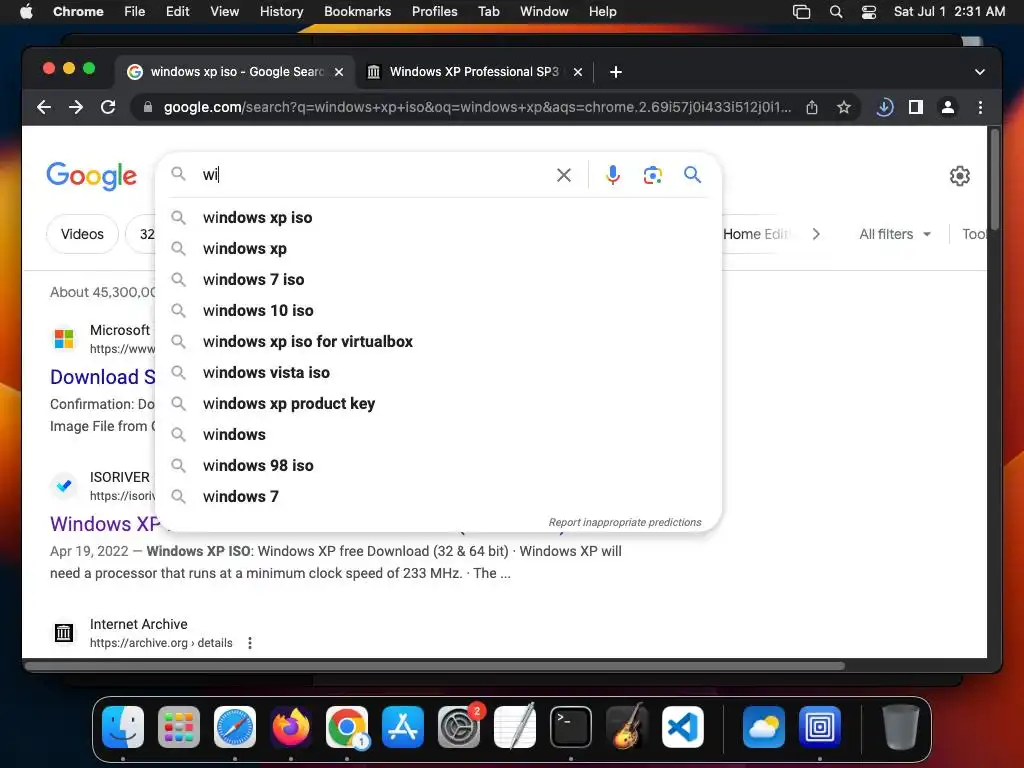Open the Apple menu
Viewport: 1024px width, 768px height.
coord(26,12)
